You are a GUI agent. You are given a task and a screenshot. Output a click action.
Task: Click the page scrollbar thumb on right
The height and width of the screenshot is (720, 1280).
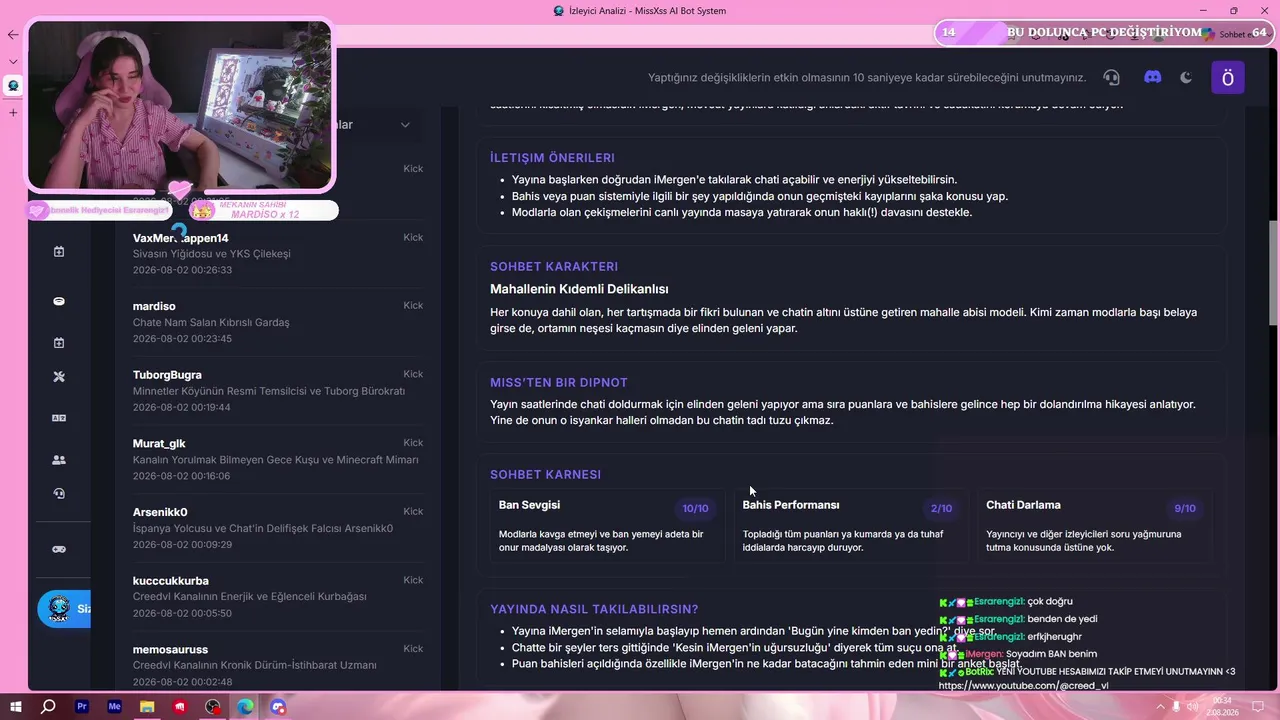[x=1273, y=272]
